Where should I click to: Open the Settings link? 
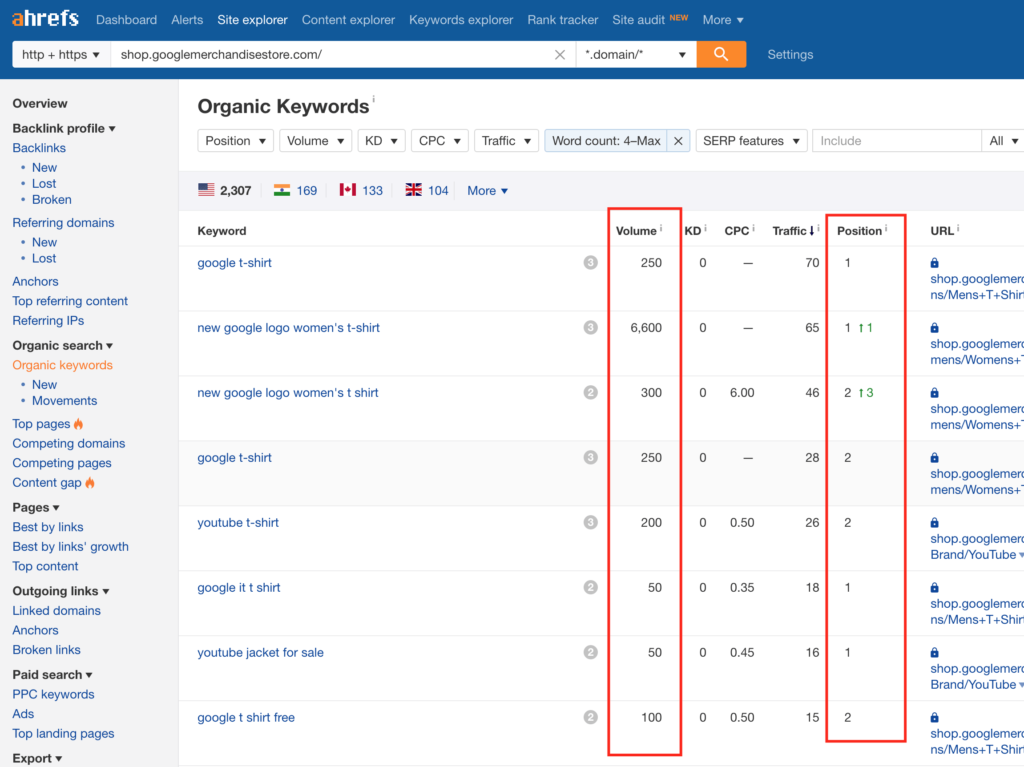(790, 55)
